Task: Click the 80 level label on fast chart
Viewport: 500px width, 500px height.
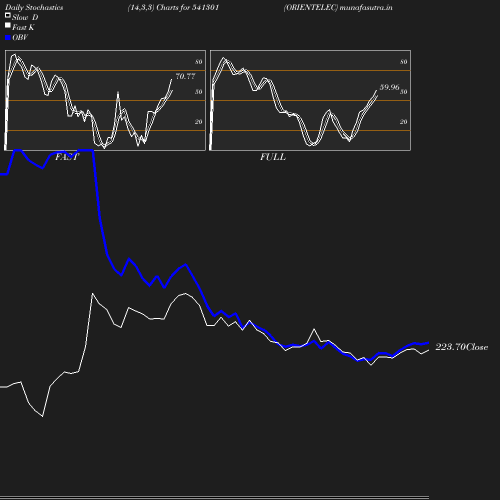Action: [x=199, y=62]
